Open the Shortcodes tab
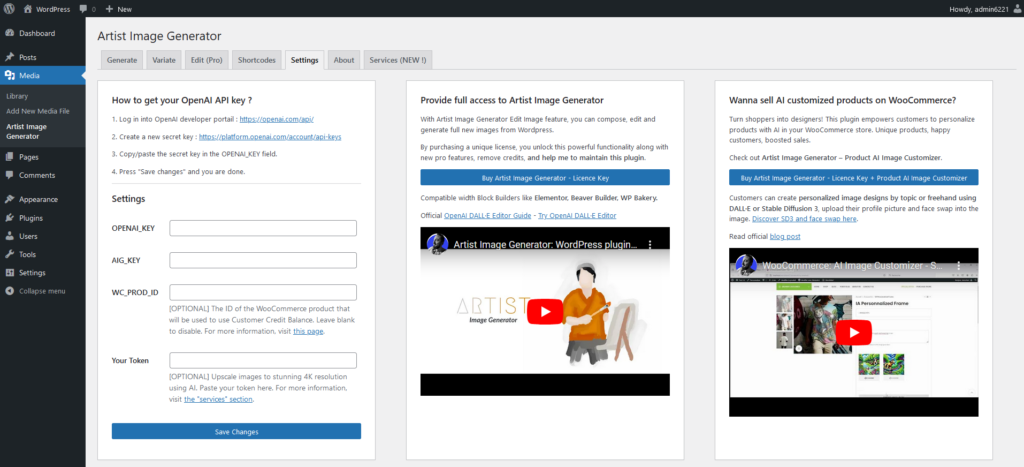 coord(257,60)
